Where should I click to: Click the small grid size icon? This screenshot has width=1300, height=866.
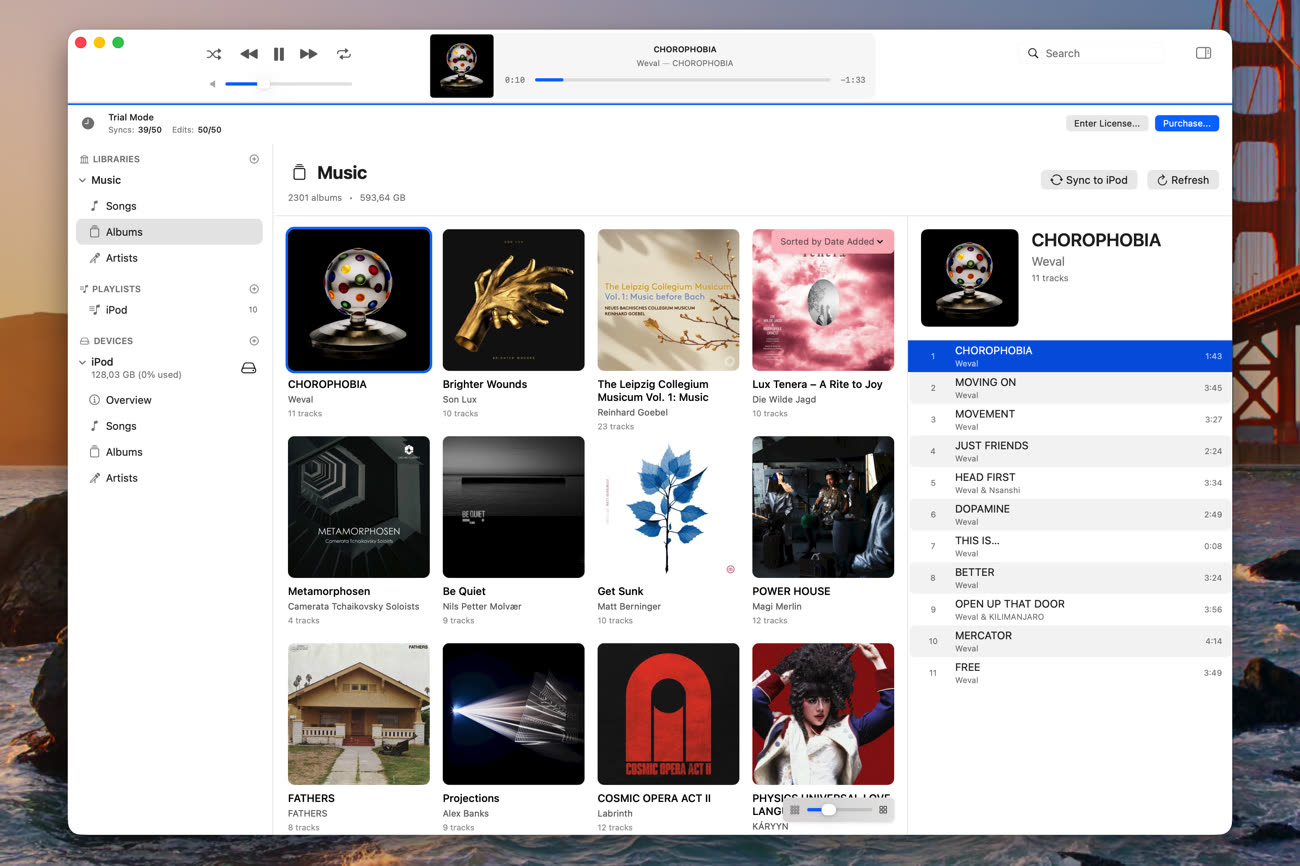point(795,810)
